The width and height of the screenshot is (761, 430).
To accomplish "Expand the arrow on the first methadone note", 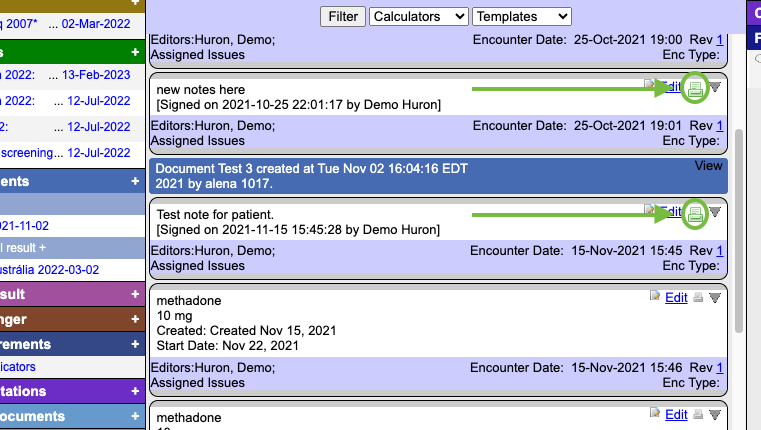I will tap(715, 297).
